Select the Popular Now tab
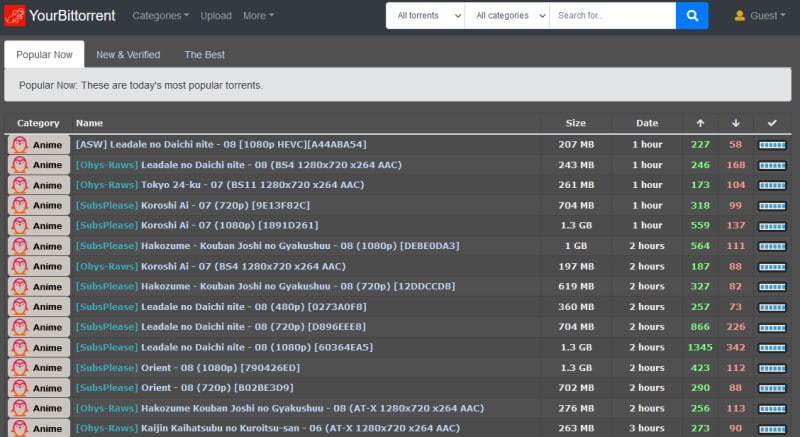Viewport: 800px width, 437px height. click(x=43, y=54)
